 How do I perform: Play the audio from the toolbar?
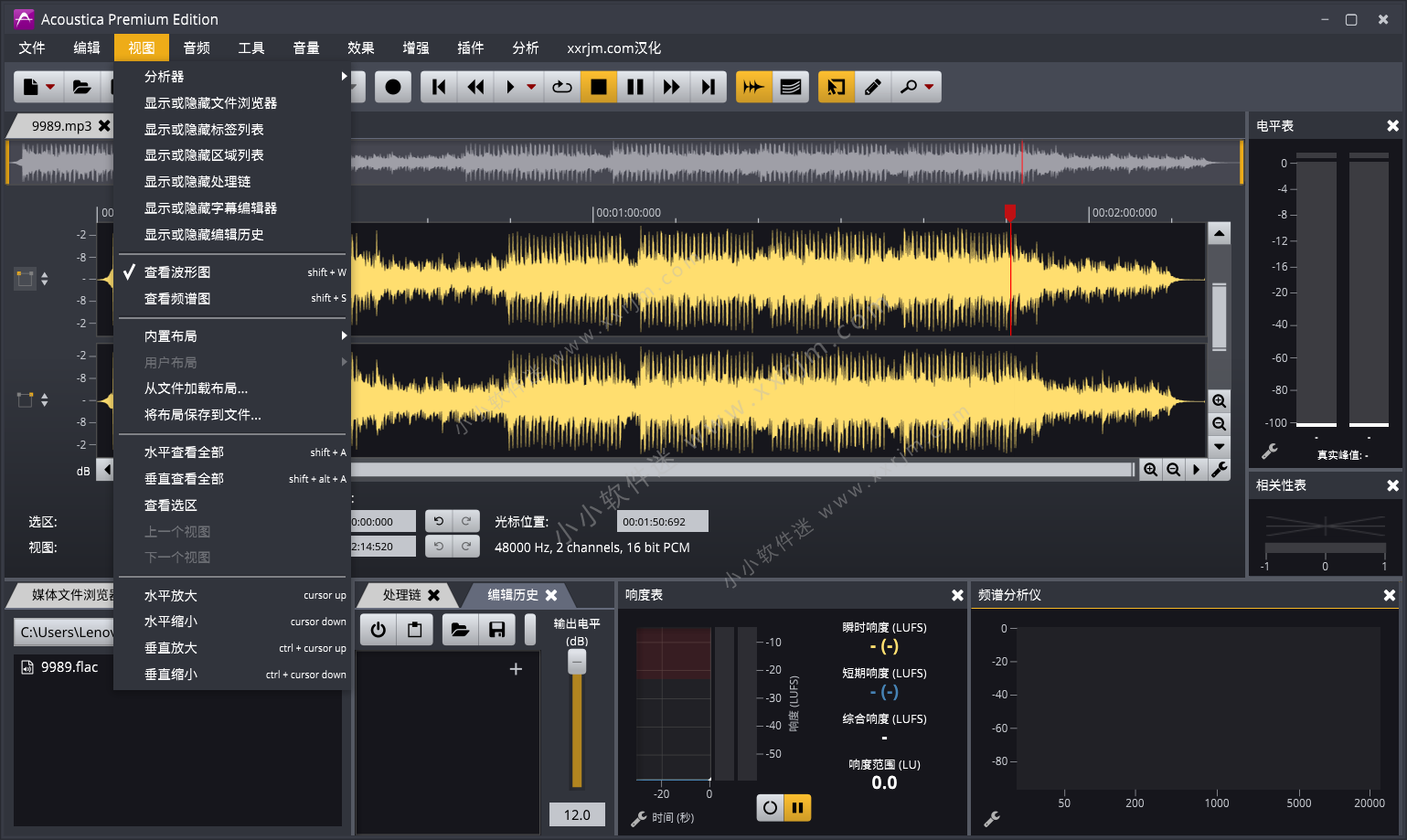pyautogui.click(x=510, y=87)
